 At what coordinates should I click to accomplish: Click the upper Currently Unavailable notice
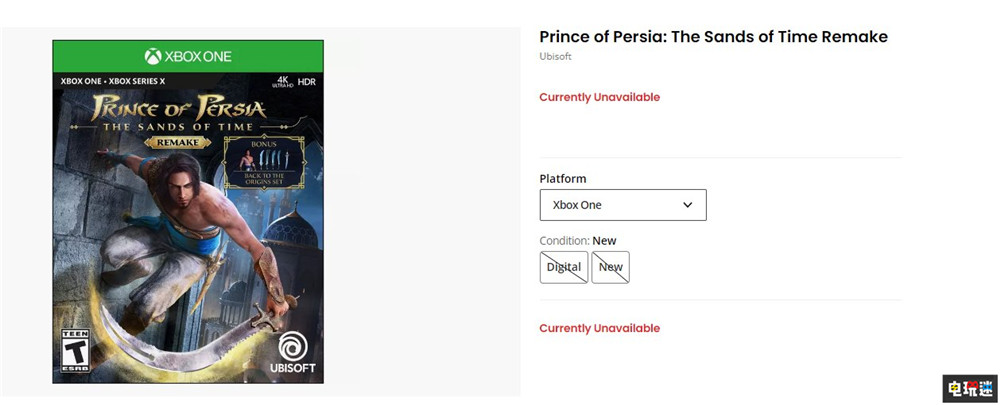coord(599,97)
